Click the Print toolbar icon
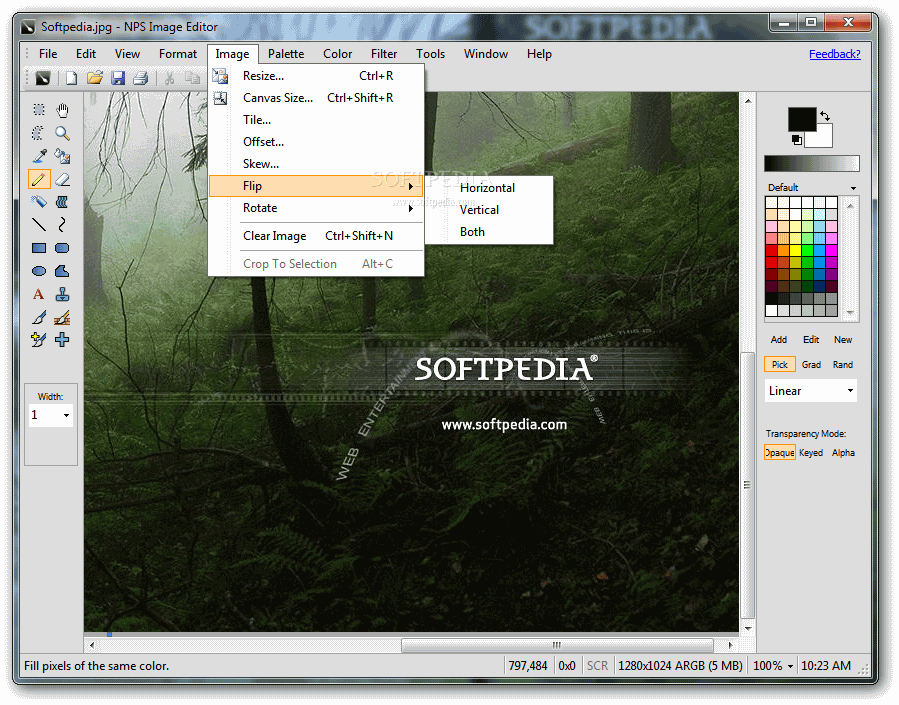Image resolution: width=899 pixels, height=705 pixels. (141, 78)
